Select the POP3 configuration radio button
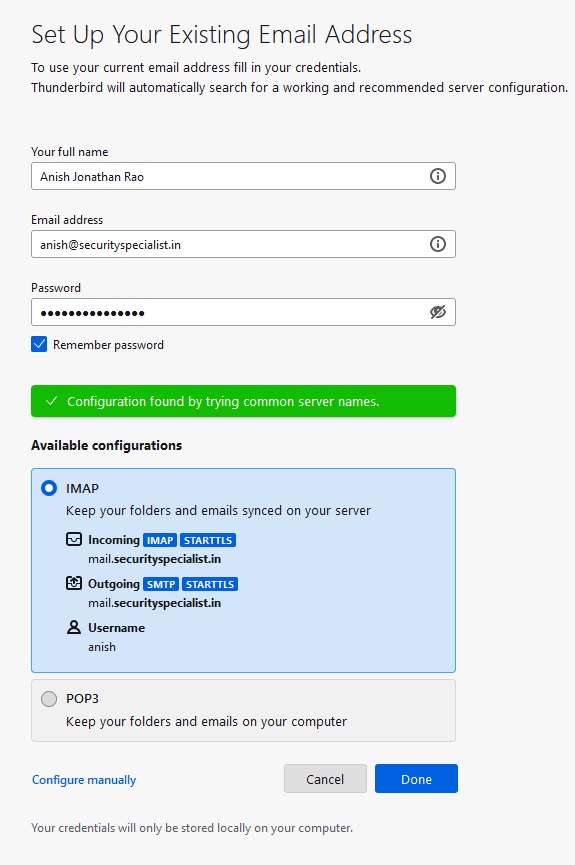The width and height of the screenshot is (575, 865). click(x=49, y=699)
